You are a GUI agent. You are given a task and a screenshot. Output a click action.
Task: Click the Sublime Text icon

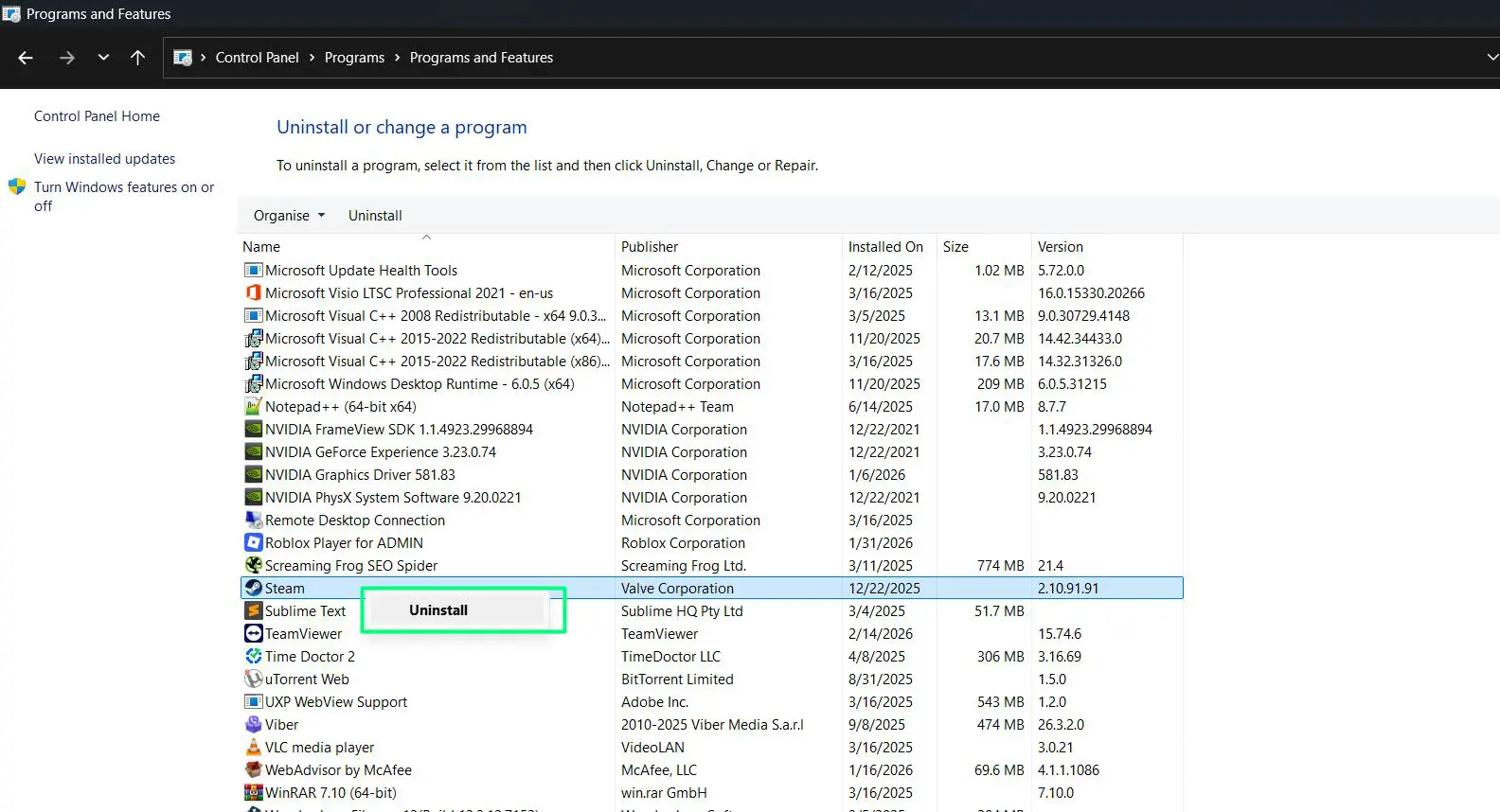[x=254, y=610]
